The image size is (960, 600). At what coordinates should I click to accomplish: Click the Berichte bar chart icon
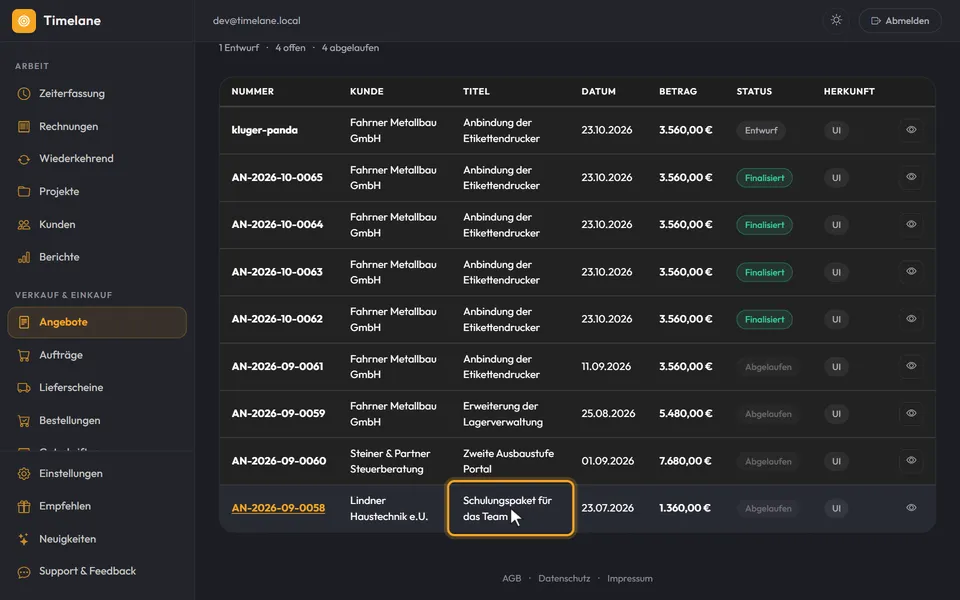coord(24,257)
